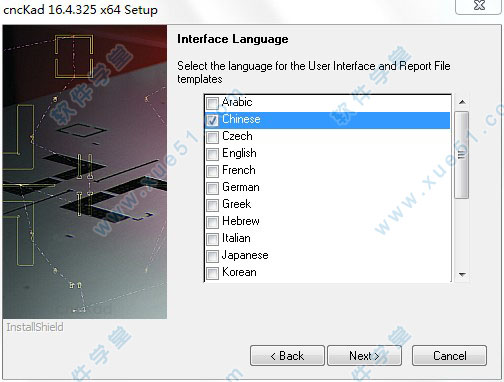Enable the Greek checkbox

point(212,205)
